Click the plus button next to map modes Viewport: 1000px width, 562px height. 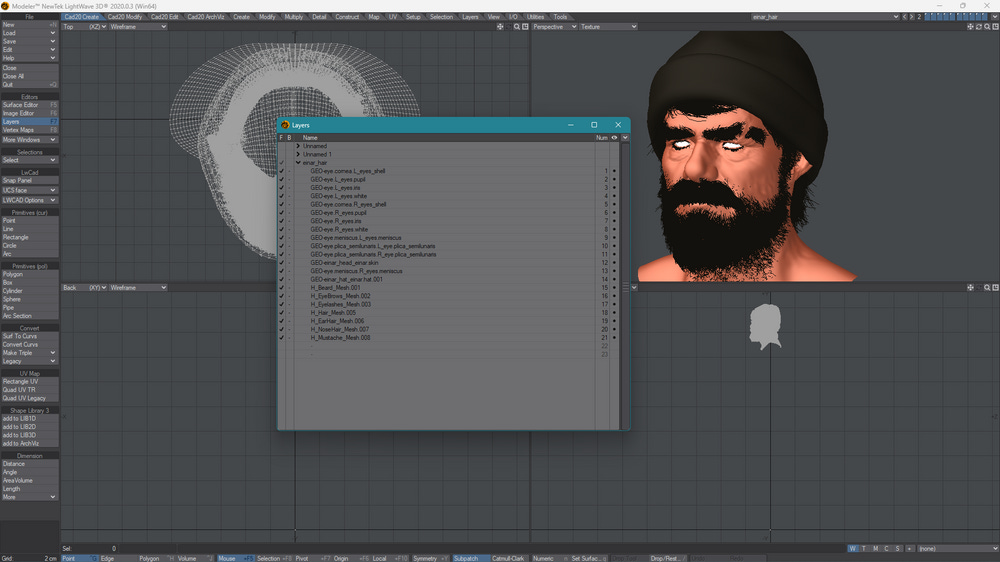(x=909, y=549)
